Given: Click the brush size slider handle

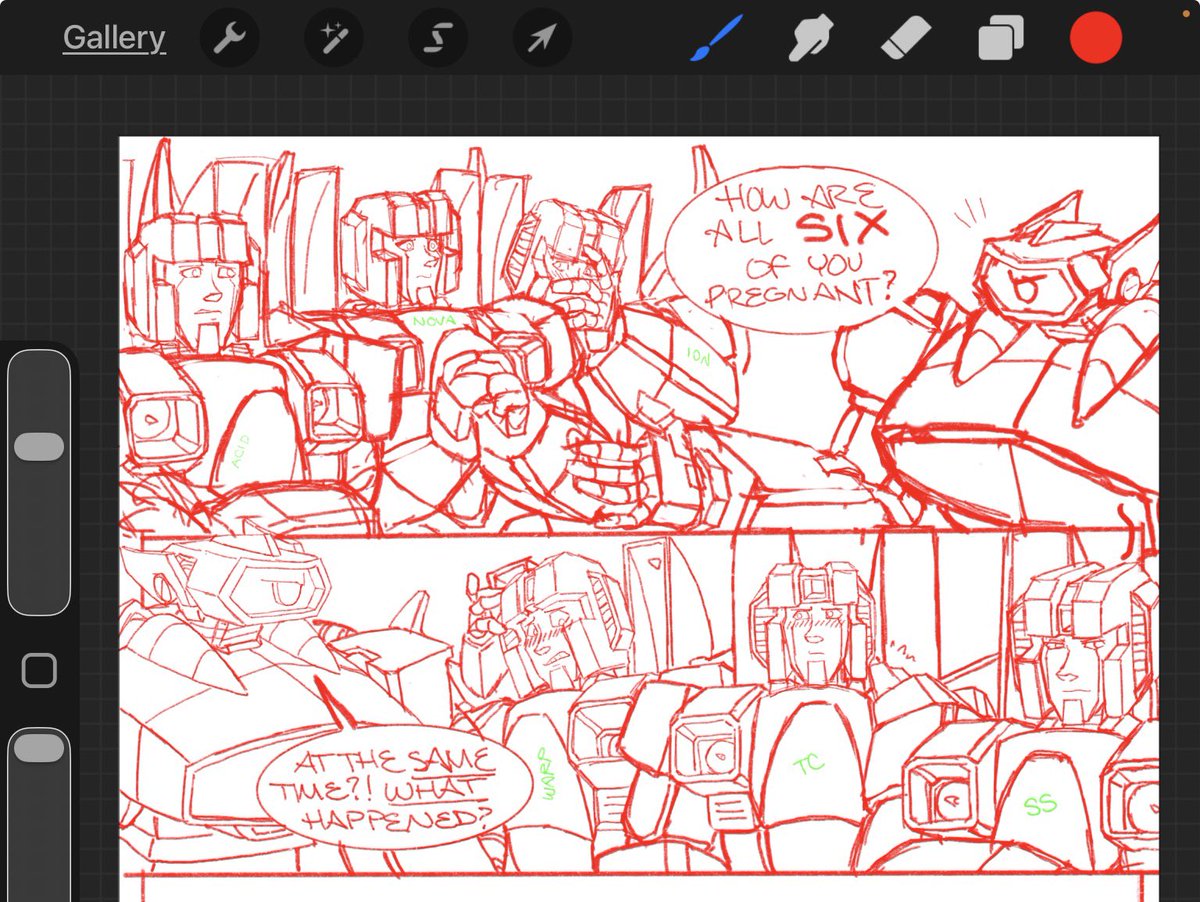Looking at the screenshot, I should click(39, 447).
